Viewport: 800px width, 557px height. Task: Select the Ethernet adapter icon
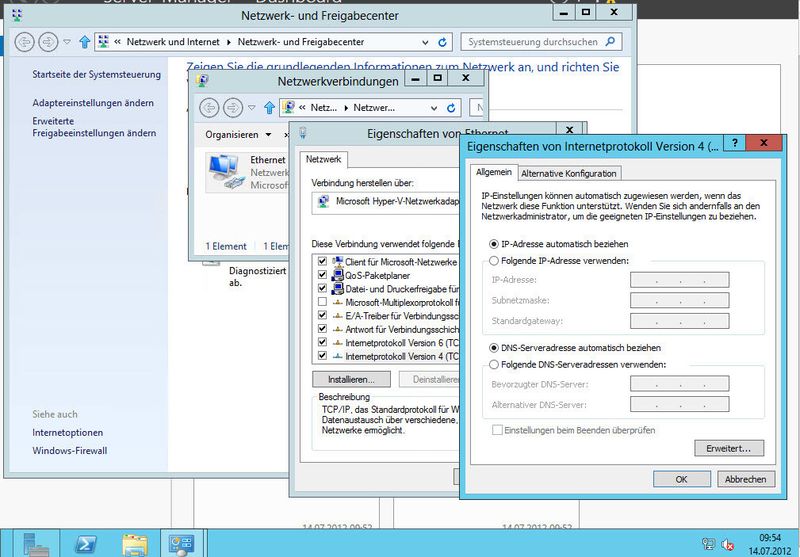click(223, 172)
